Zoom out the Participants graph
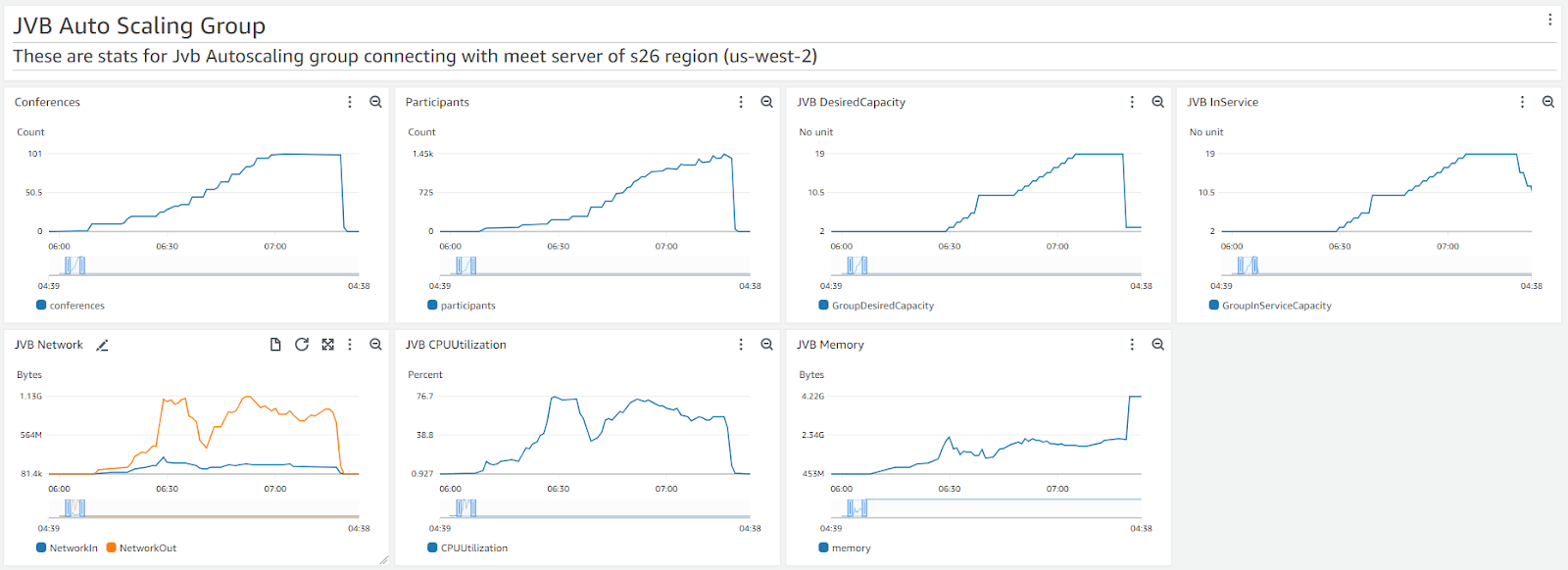Viewport: 1568px width, 570px height. click(x=766, y=102)
